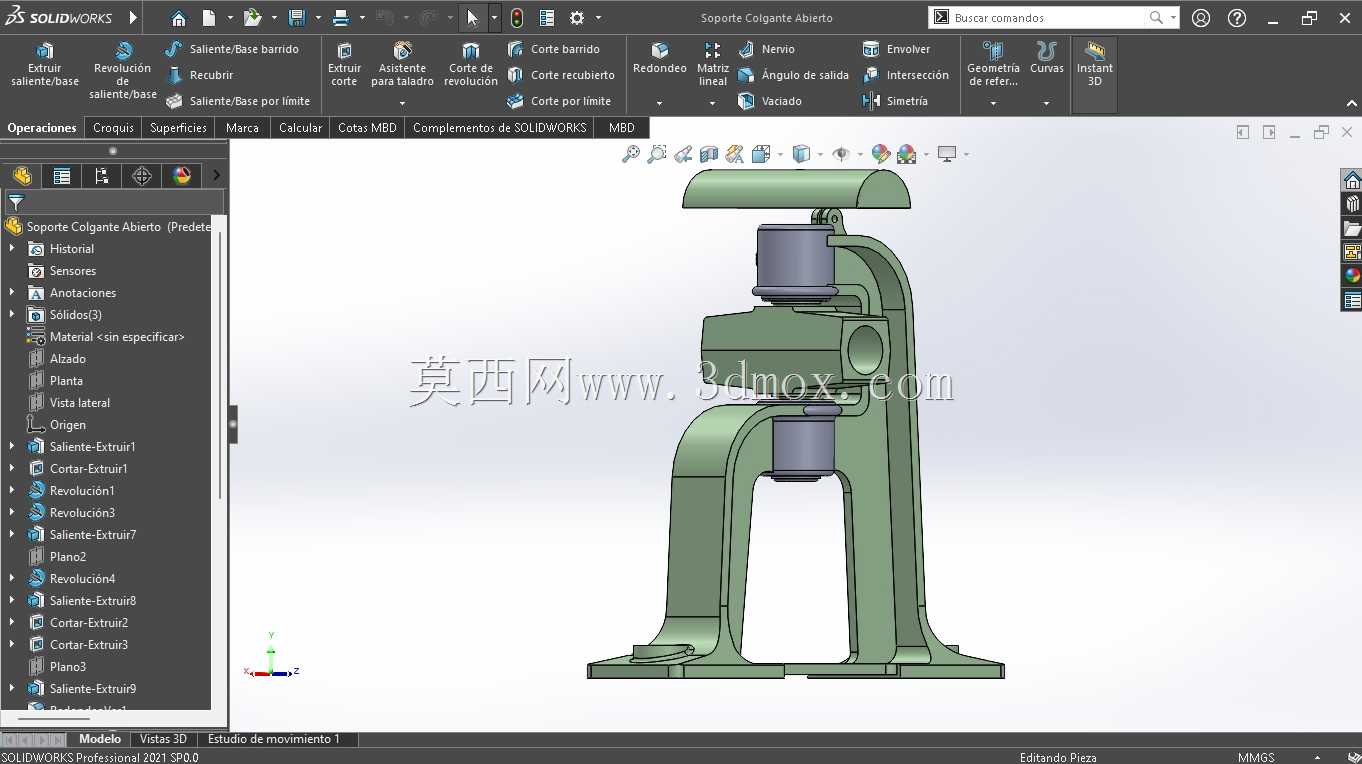Click the Corte barrido tool
The height and width of the screenshot is (764, 1362).
click(x=554, y=49)
